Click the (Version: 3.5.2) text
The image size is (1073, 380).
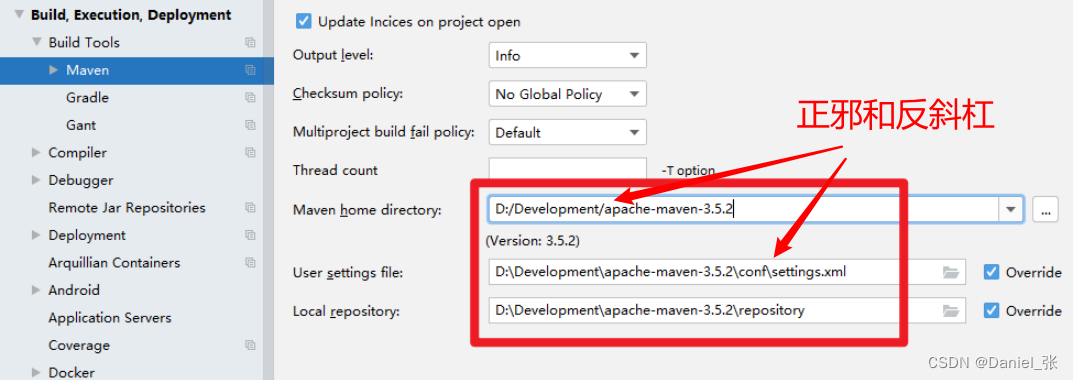pyautogui.click(x=533, y=241)
